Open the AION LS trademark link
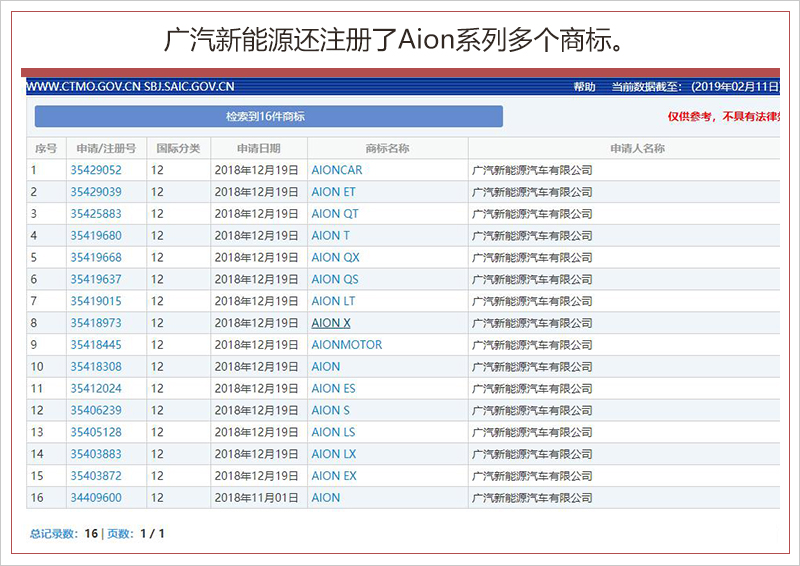The height and width of the screenshot is (566, 800). 333,432
